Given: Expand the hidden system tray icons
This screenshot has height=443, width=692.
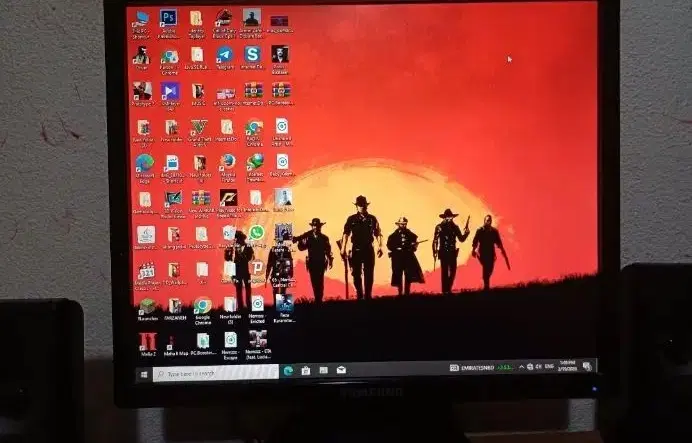Looking at the screenshot, I should pyautogui.click(x=521, y=367).
